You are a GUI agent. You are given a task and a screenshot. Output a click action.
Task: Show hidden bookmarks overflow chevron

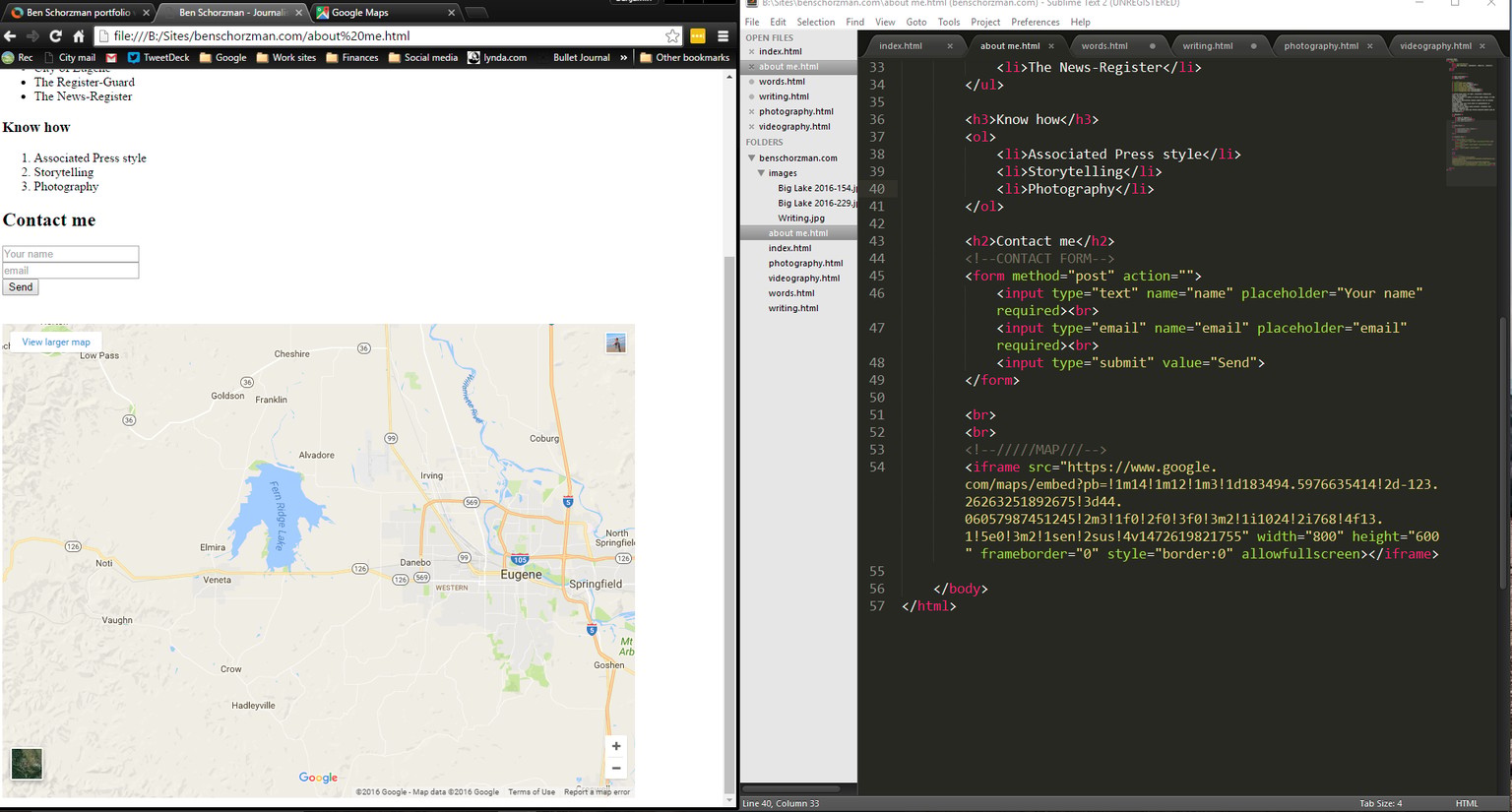pyautogui.click(x=623, y=57)
